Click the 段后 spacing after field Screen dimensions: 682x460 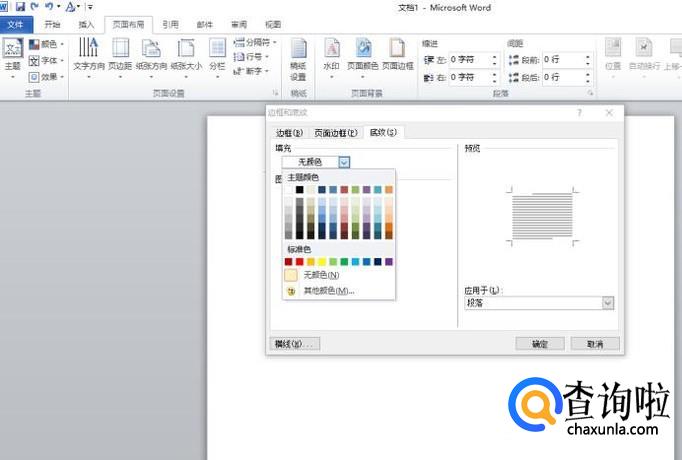[563, 77]
